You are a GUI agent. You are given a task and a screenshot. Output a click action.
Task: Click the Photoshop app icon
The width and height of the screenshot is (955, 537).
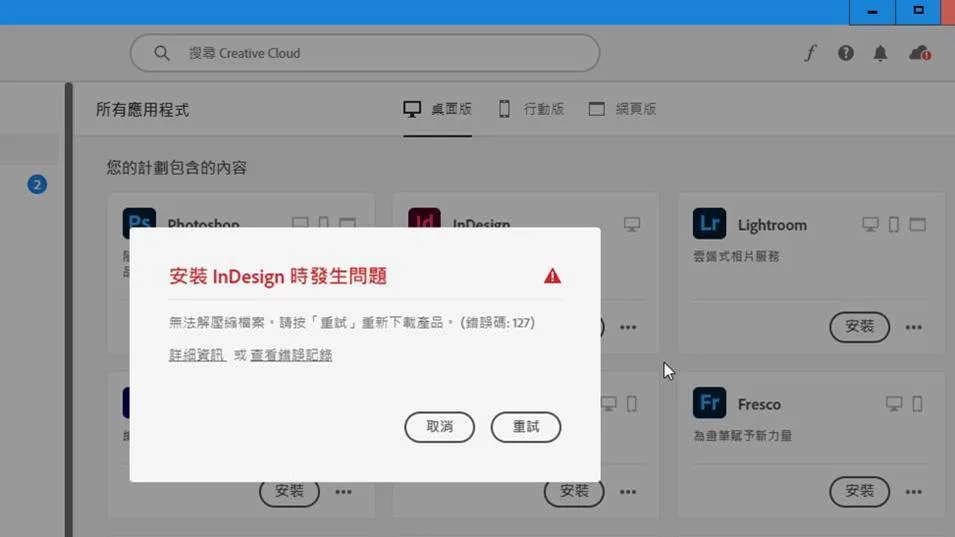(139, 217)
